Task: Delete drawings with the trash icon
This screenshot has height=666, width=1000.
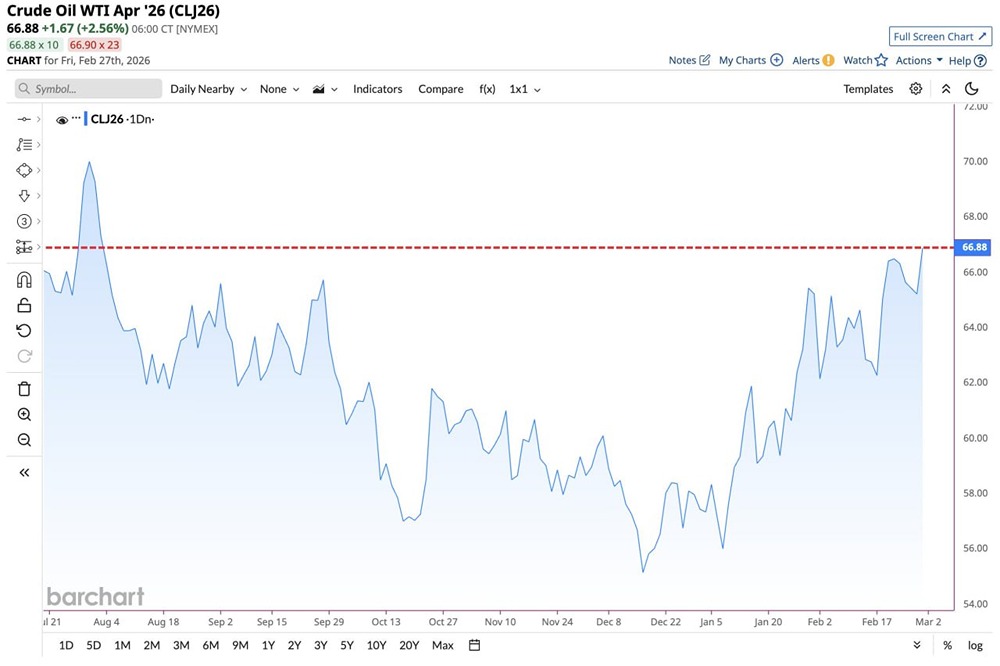Action: pyautogui.click(x=24, y=389)
